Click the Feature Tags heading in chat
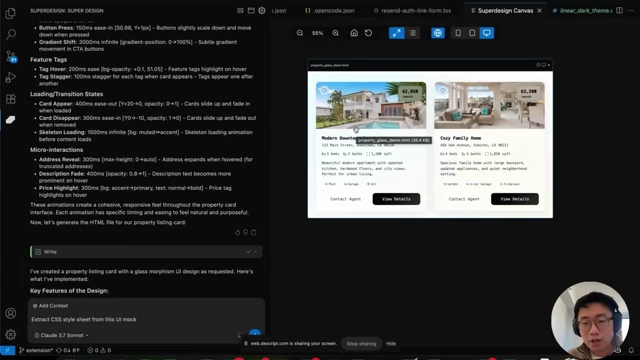This screenshot has height=360, width=640. tap(48, 60)
